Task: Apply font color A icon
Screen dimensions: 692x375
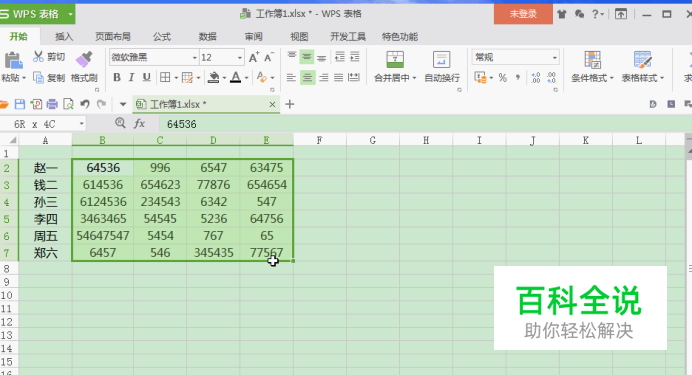Action: [236, 78]
